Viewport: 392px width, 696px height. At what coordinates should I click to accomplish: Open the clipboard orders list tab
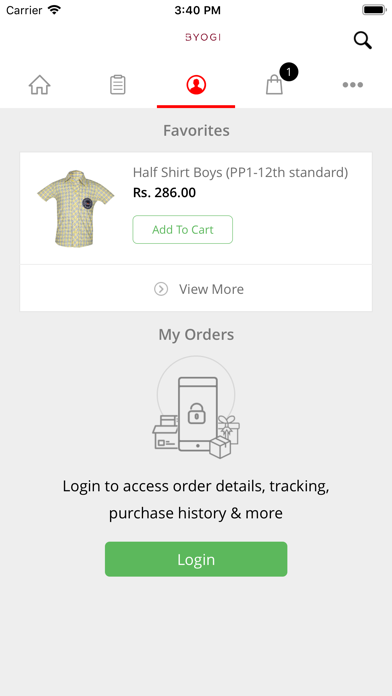point(118,84)
